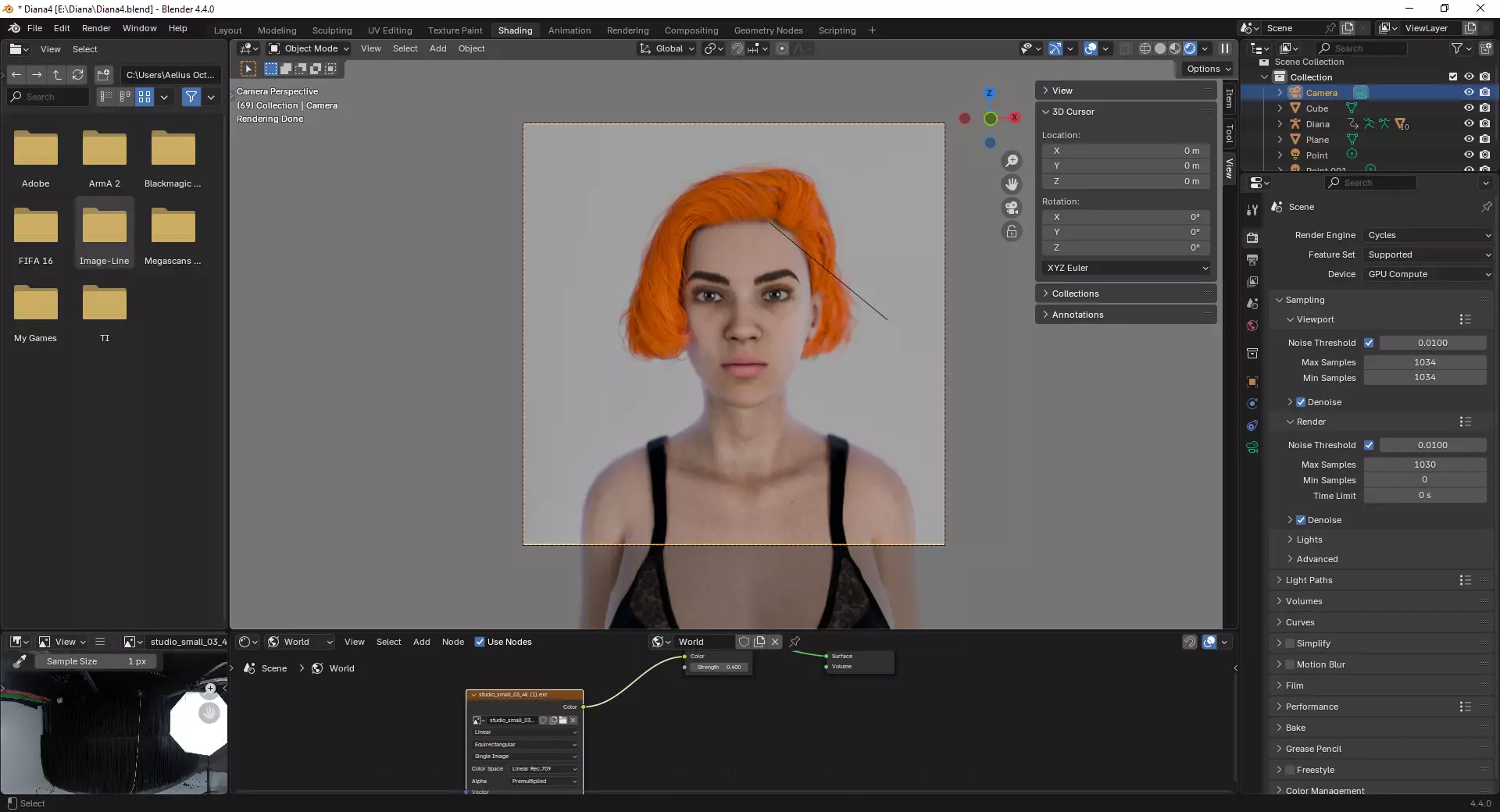Open the Collection properties tab
This screenshot has width=1500, height=812.
[x=1252, y=353]
